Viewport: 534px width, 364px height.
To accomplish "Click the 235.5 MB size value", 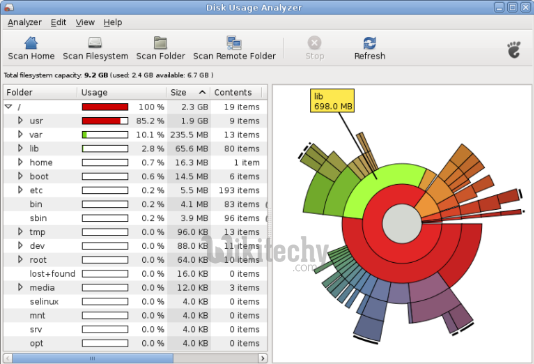I will click(x=189, y=135).
